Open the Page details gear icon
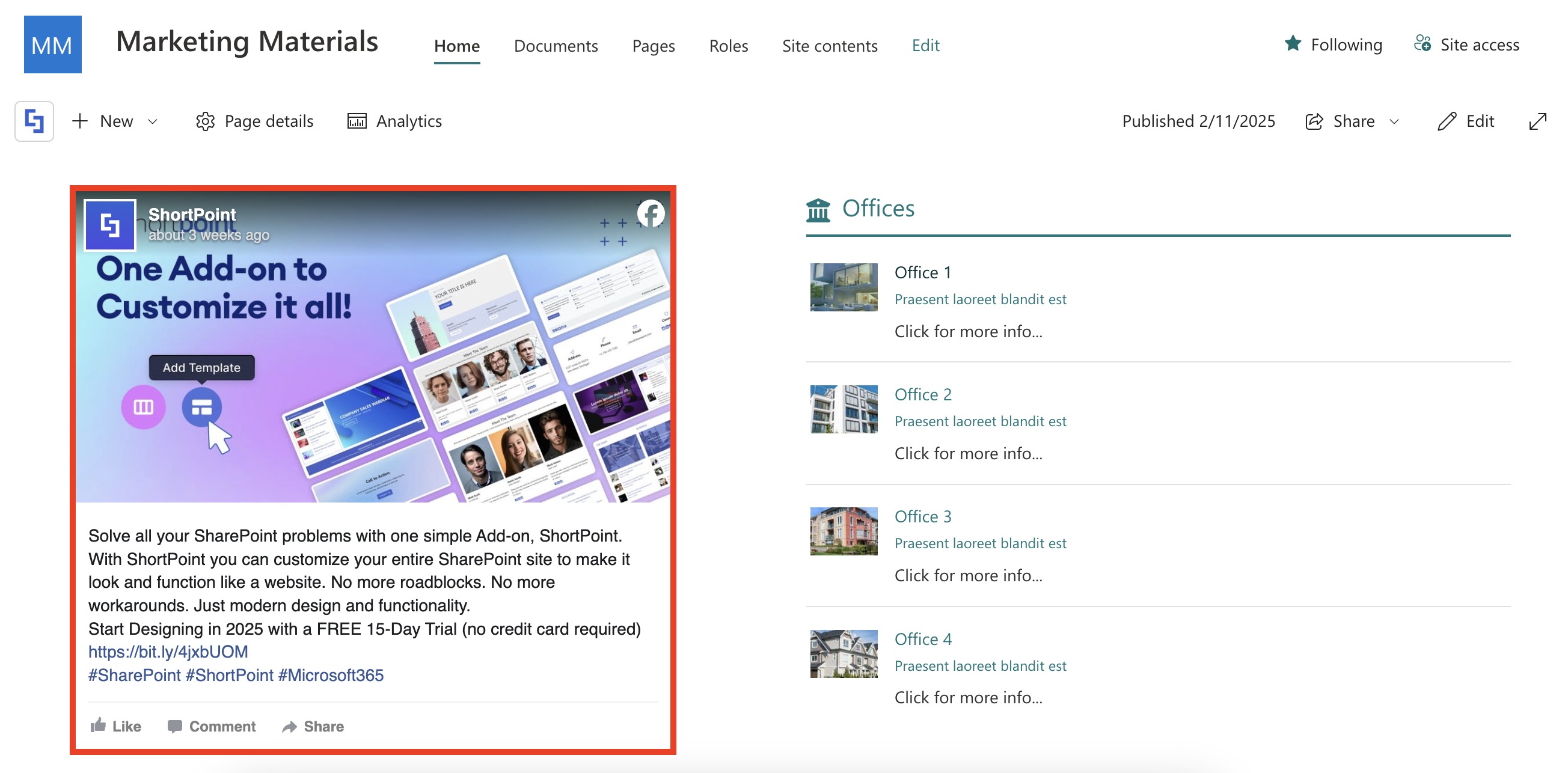1568x773 pixels. click(x=205, y=121)
